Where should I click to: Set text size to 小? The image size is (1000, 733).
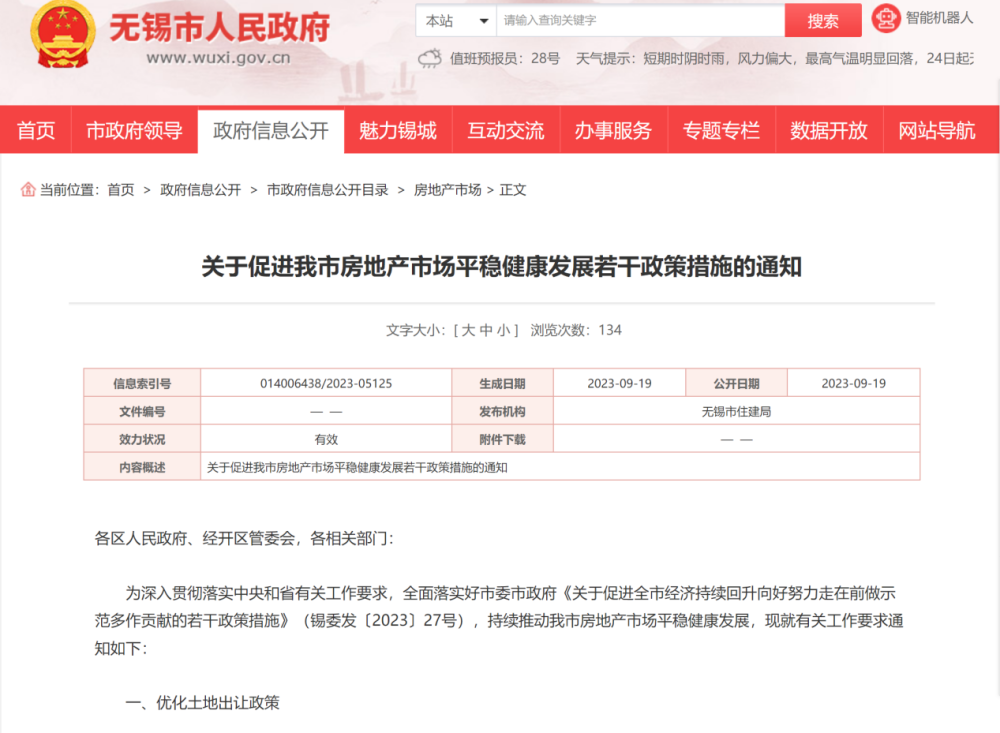click(x=504, y=330)
